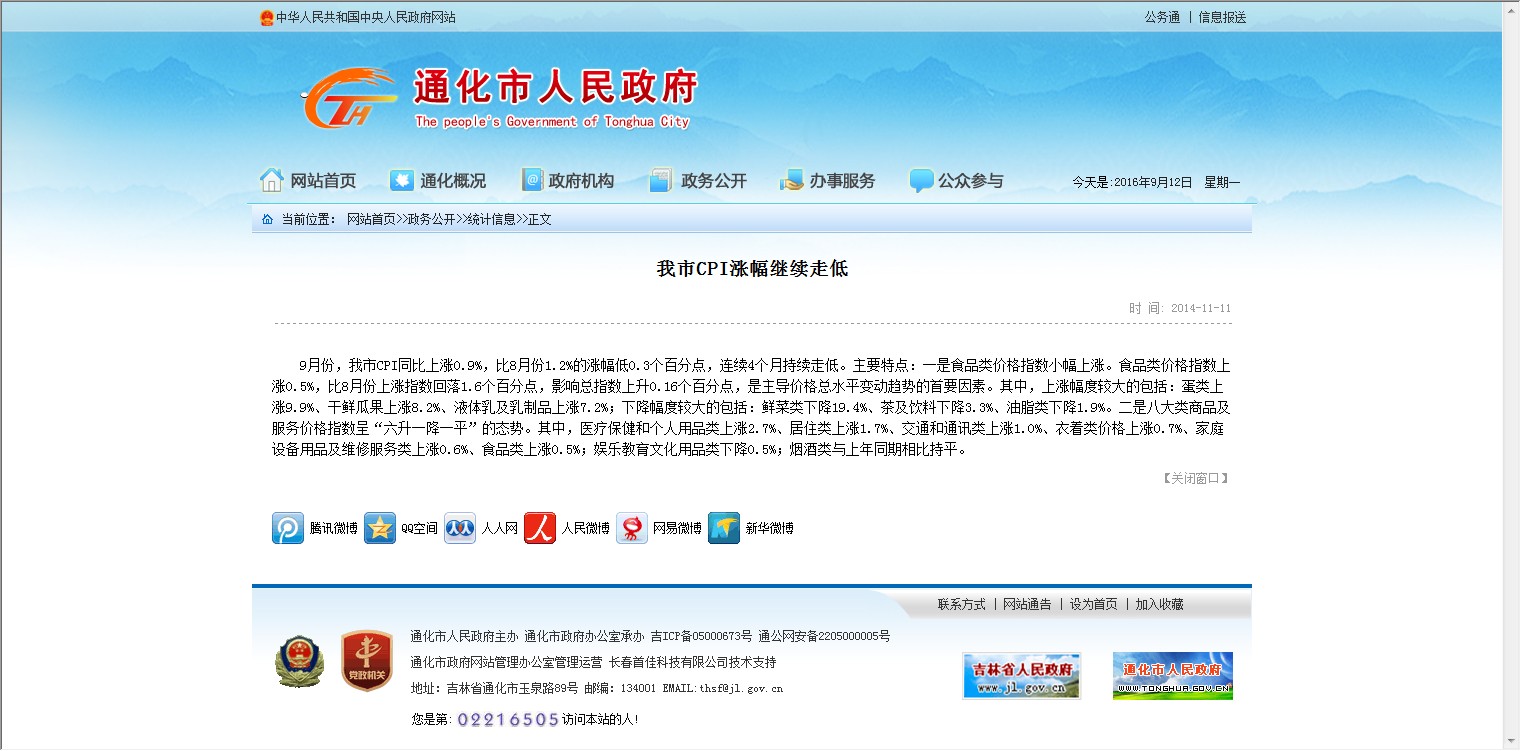
Task: Click the Tencent Weibo share icon
Action: (288, 528)
